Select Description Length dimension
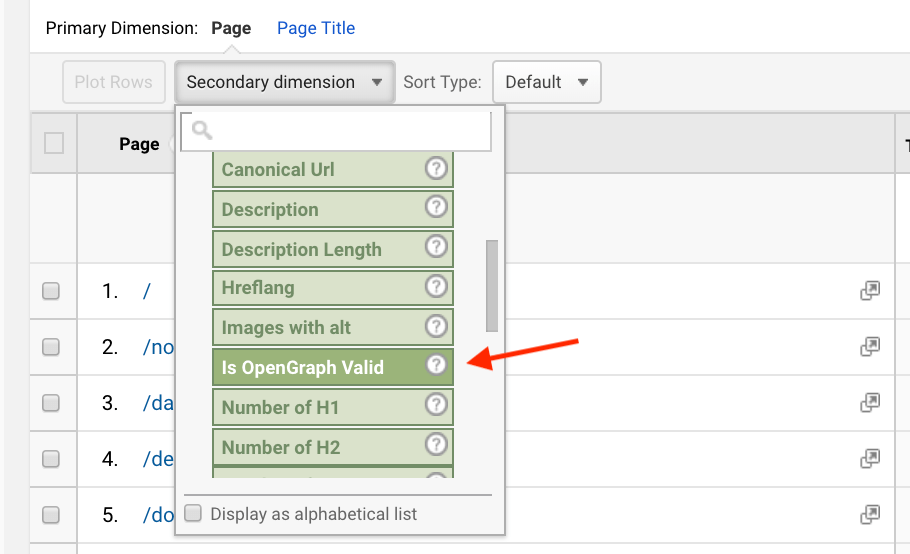The image size is (910, 554). click(333, 249)
